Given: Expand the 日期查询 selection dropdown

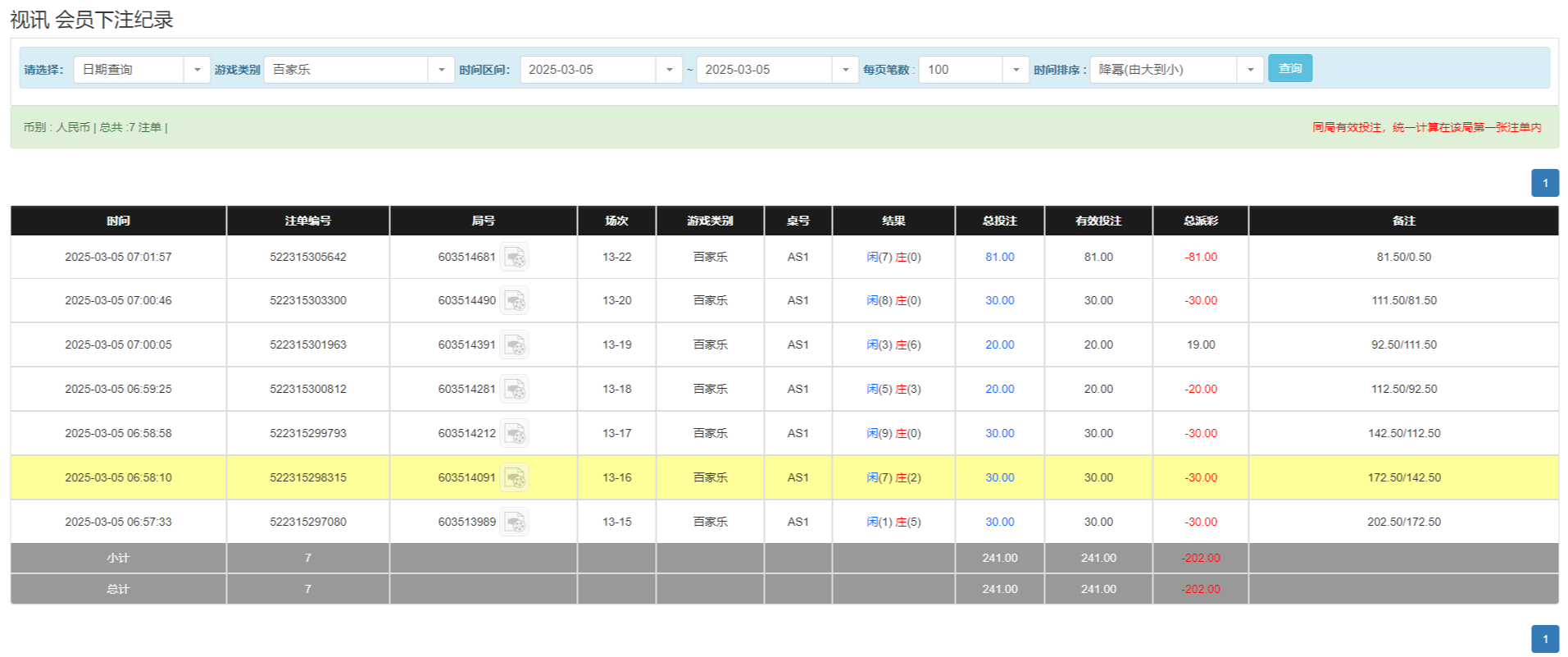Looking at the screenshot, I should [197, 70].
